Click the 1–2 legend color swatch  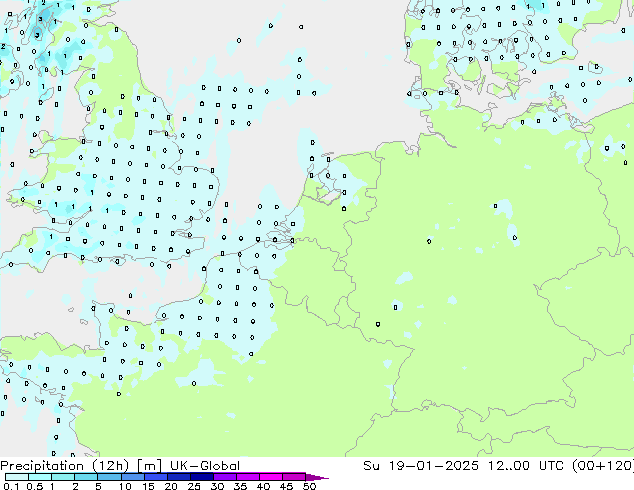(63, 477)
